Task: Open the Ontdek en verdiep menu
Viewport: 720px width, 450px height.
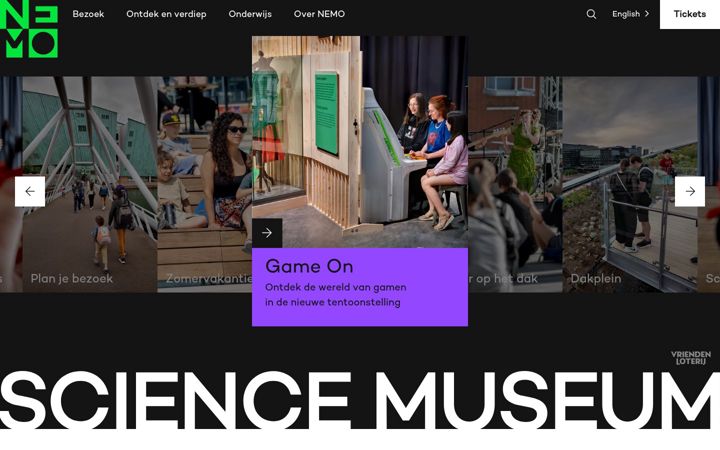Action: coord(166,14)
